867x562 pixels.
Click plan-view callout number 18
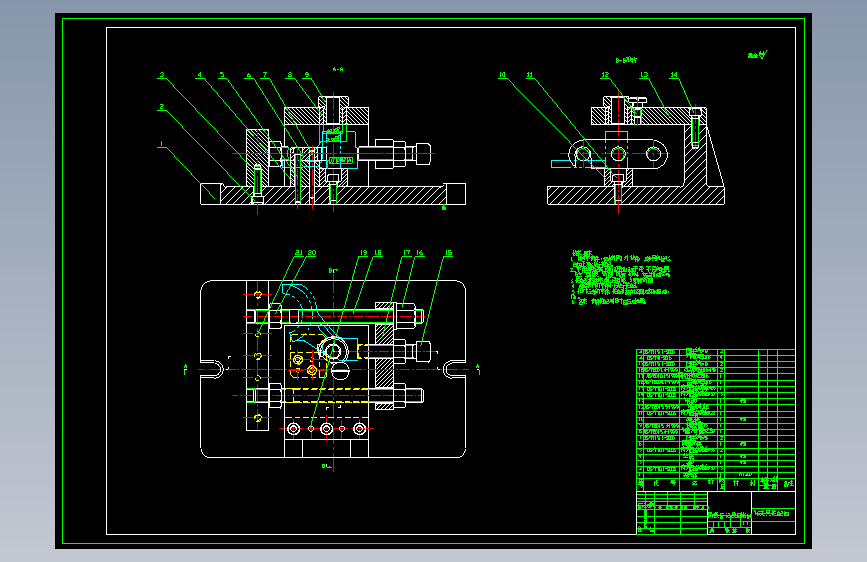click(378, 253)
